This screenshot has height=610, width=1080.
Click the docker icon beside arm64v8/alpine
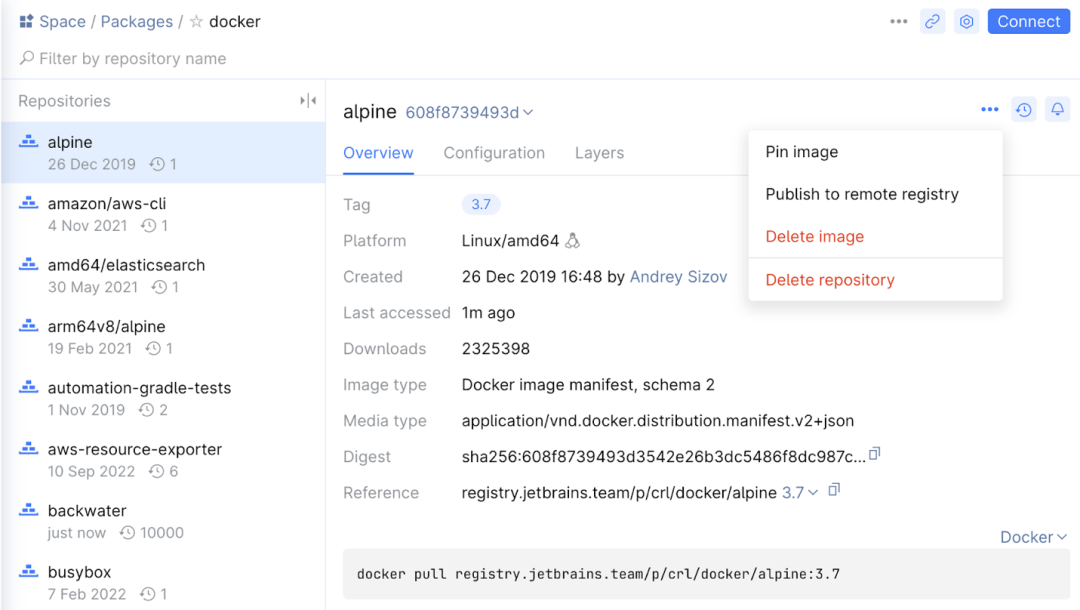point(28,325)
